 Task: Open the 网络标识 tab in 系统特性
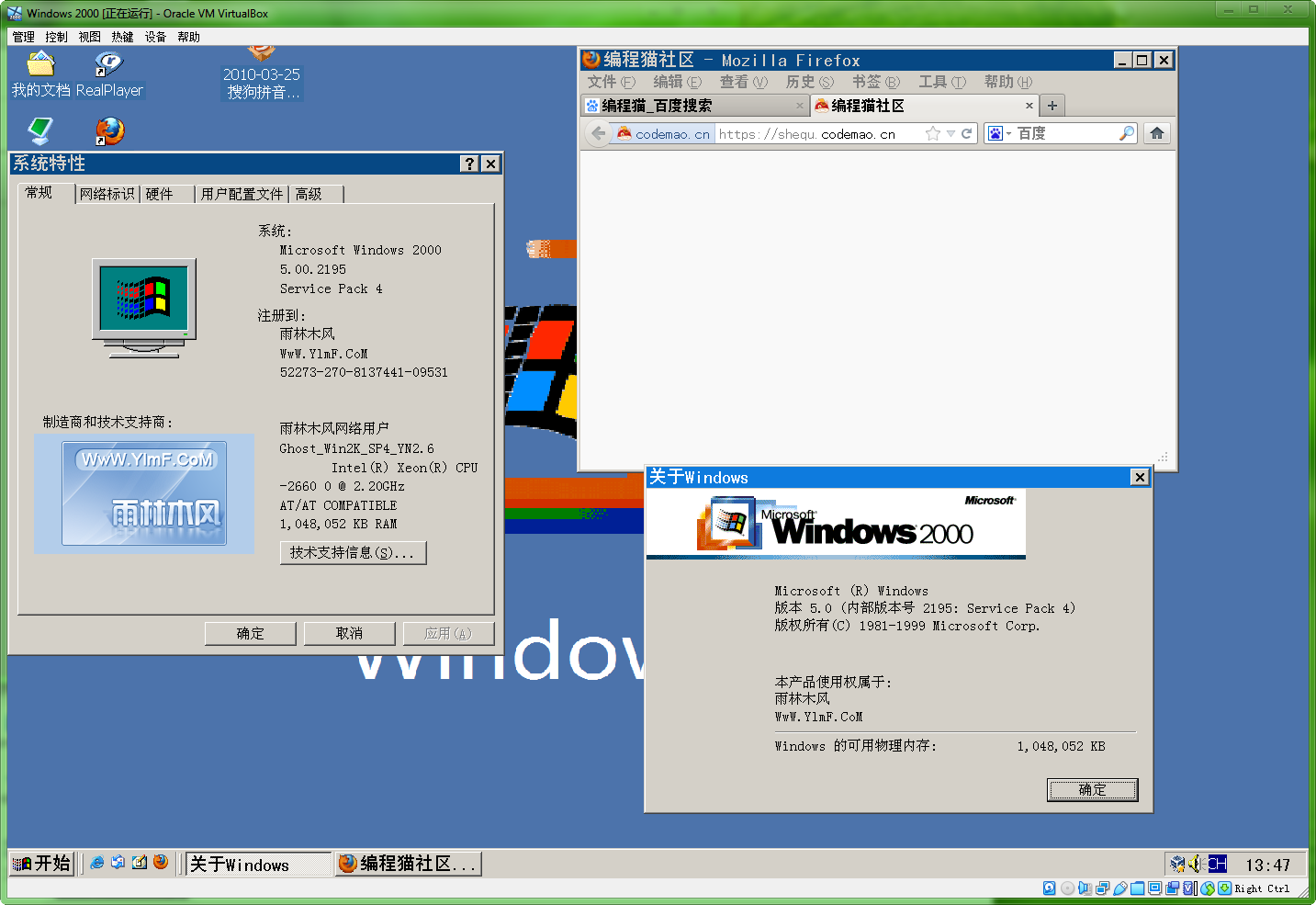pyautogui.click(x=107, y=194)
